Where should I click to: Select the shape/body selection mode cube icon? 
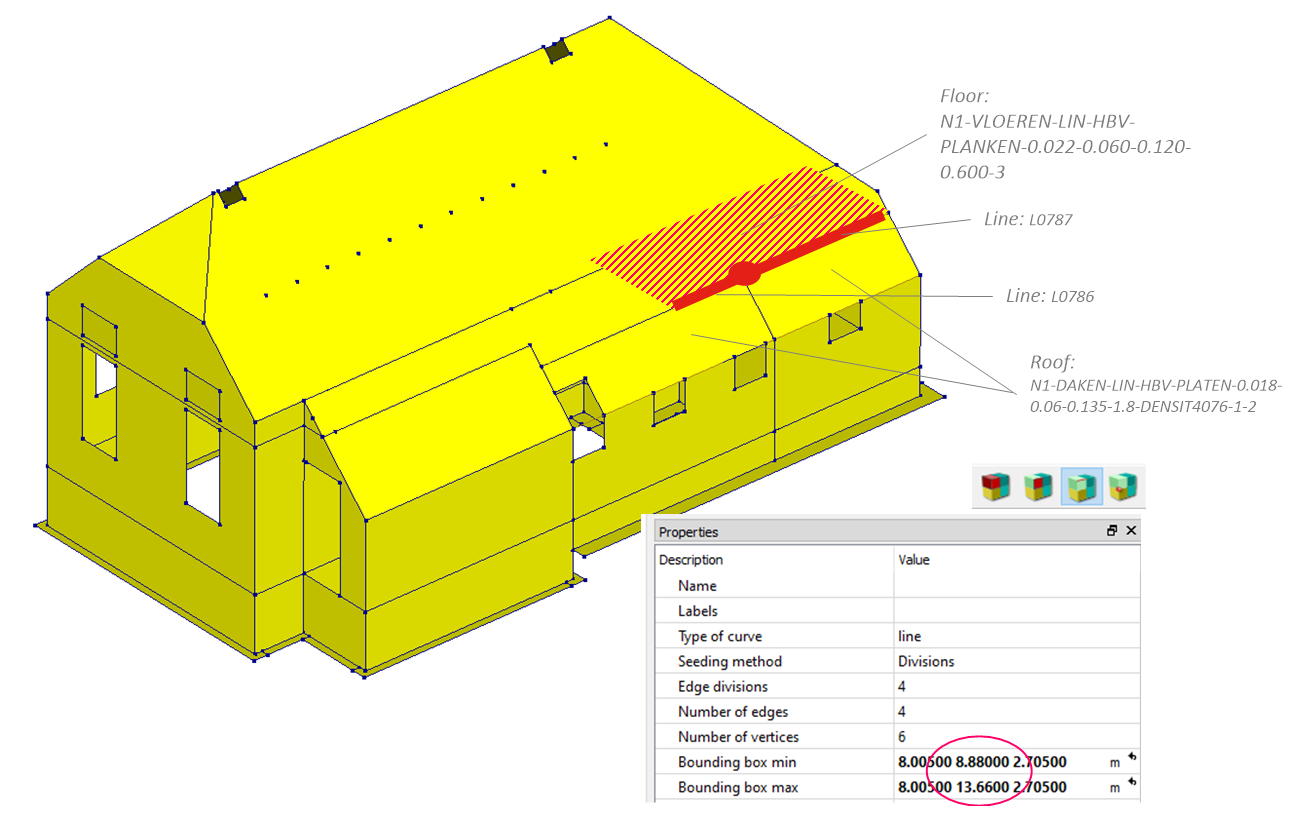pyautogui.click(x=995, y=487)
